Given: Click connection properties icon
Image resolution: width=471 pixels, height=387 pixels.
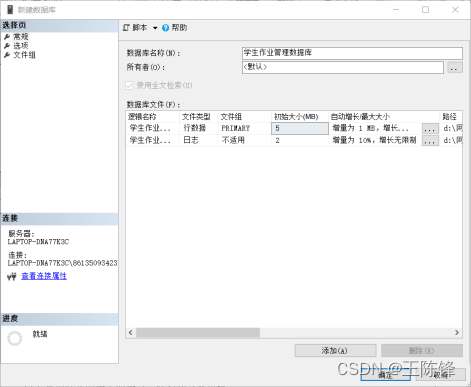Looking at the screenshot, I should coord(12,276).
